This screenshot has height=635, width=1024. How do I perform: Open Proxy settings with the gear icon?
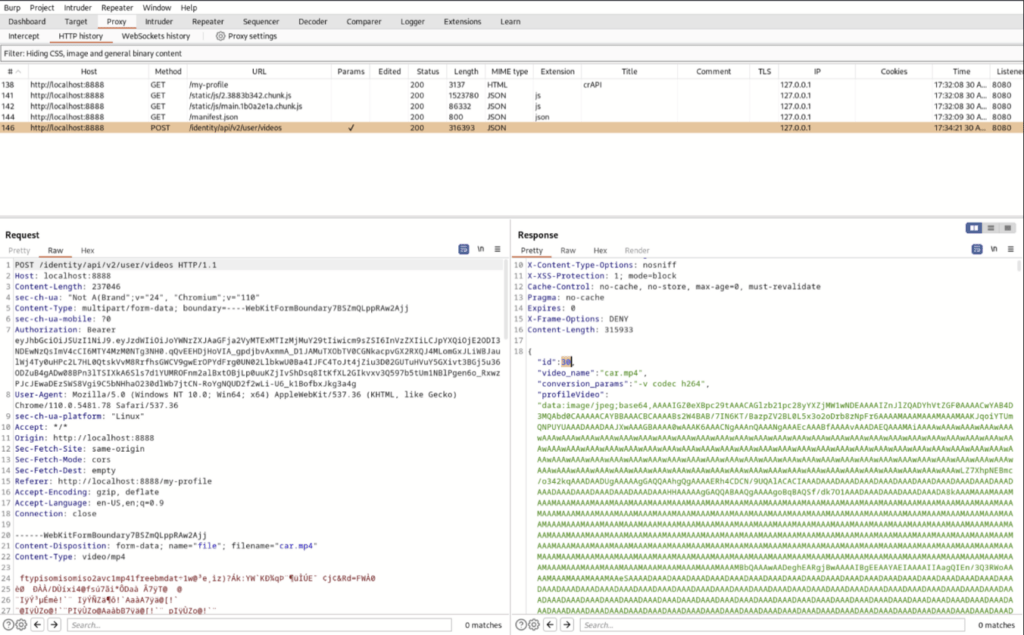220,36
